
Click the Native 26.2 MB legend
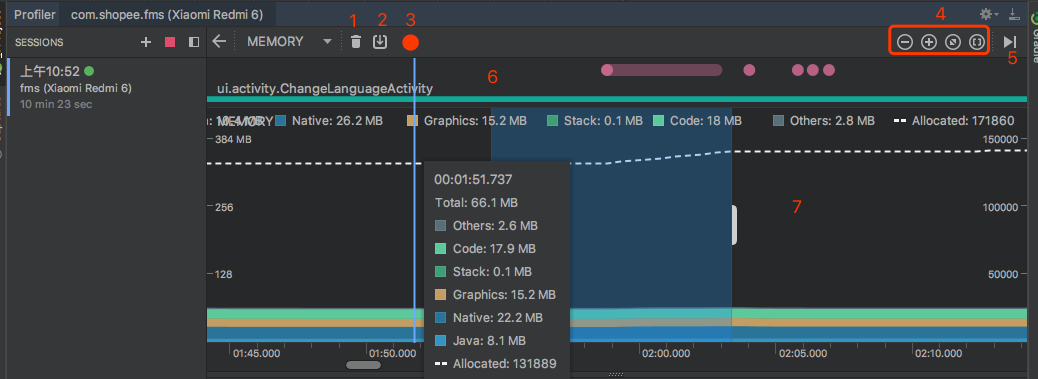330,121
